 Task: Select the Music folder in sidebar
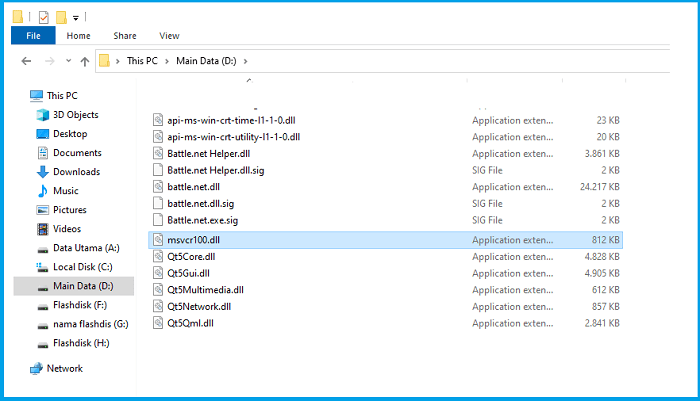66,191
